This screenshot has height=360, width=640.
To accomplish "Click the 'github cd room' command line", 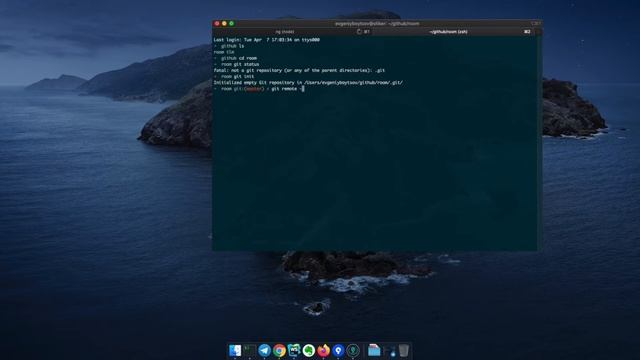I will pyautogui.click(x=235, y=58).
